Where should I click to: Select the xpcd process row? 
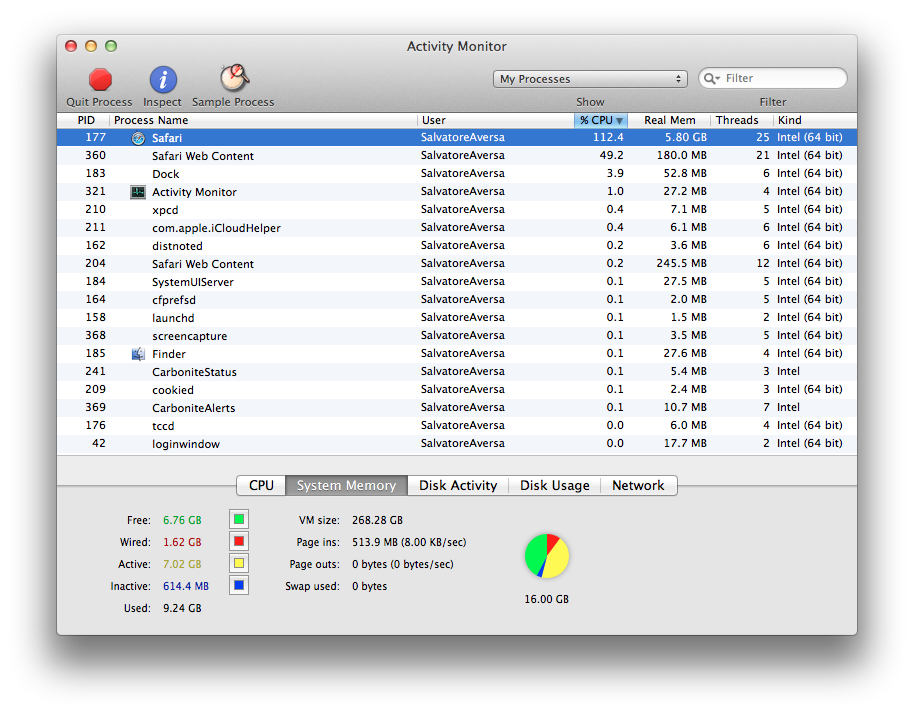click(457, 210)
